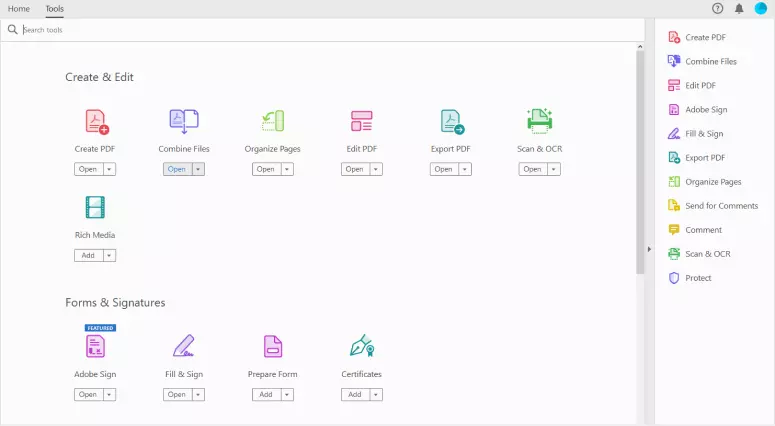The height and width of the screenshot is (426, 775).
Task: Click Open button under Scan & OCR
Action: click(x=533, y=169)
